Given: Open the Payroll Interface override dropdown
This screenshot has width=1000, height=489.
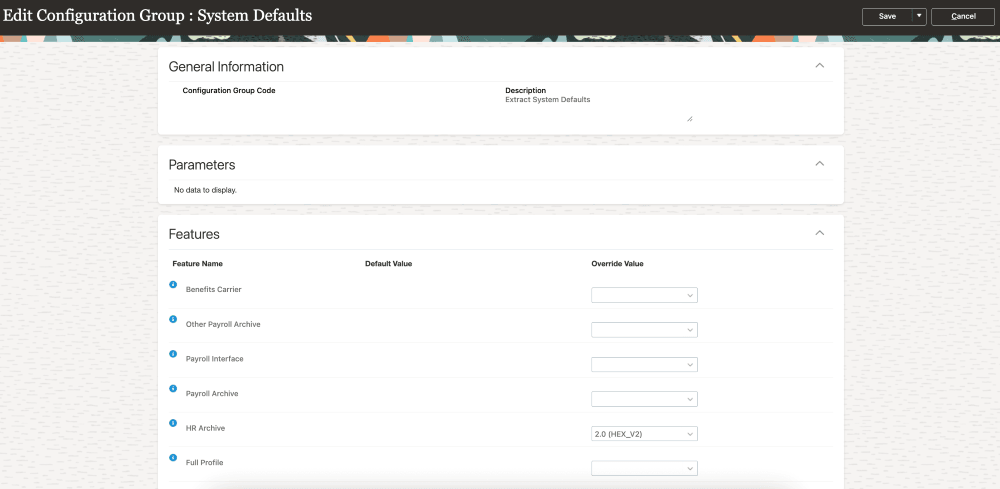Looking at the screenshot, I should coord(644,365).
